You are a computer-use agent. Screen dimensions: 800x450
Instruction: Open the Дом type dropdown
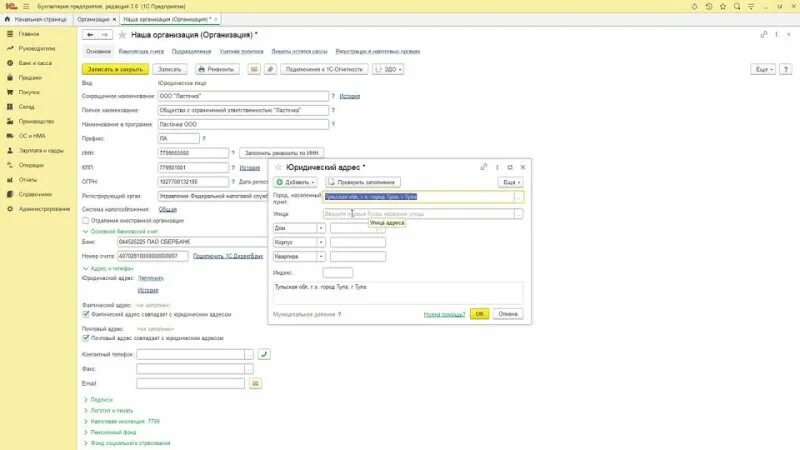tap(321, 228)
